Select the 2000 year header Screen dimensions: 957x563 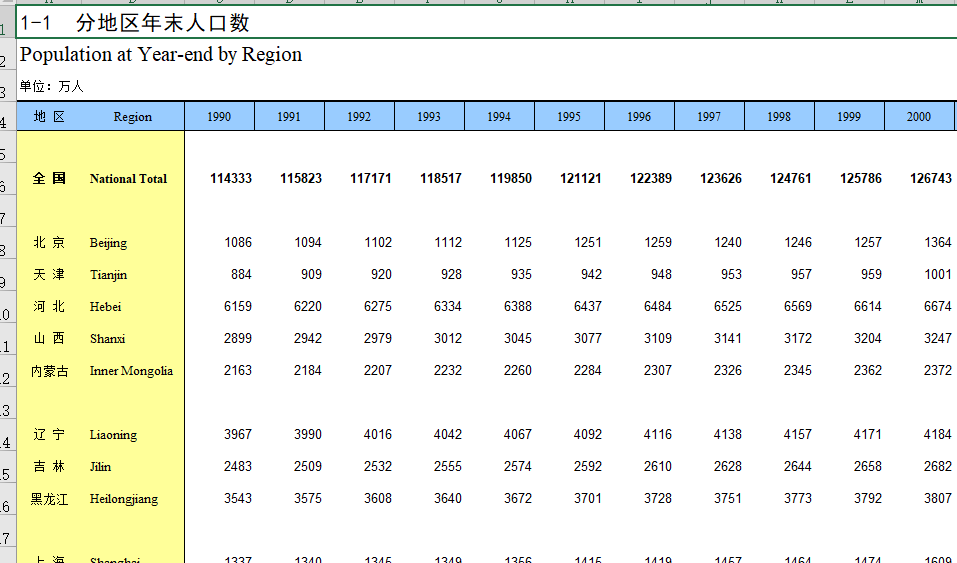919,117
